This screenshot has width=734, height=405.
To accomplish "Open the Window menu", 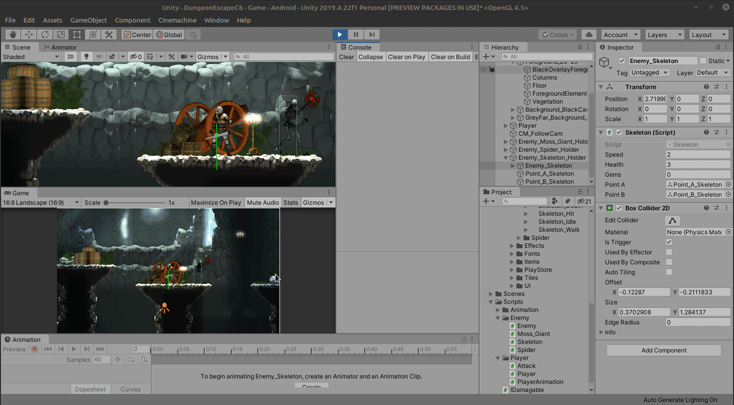I will (217, 20).
